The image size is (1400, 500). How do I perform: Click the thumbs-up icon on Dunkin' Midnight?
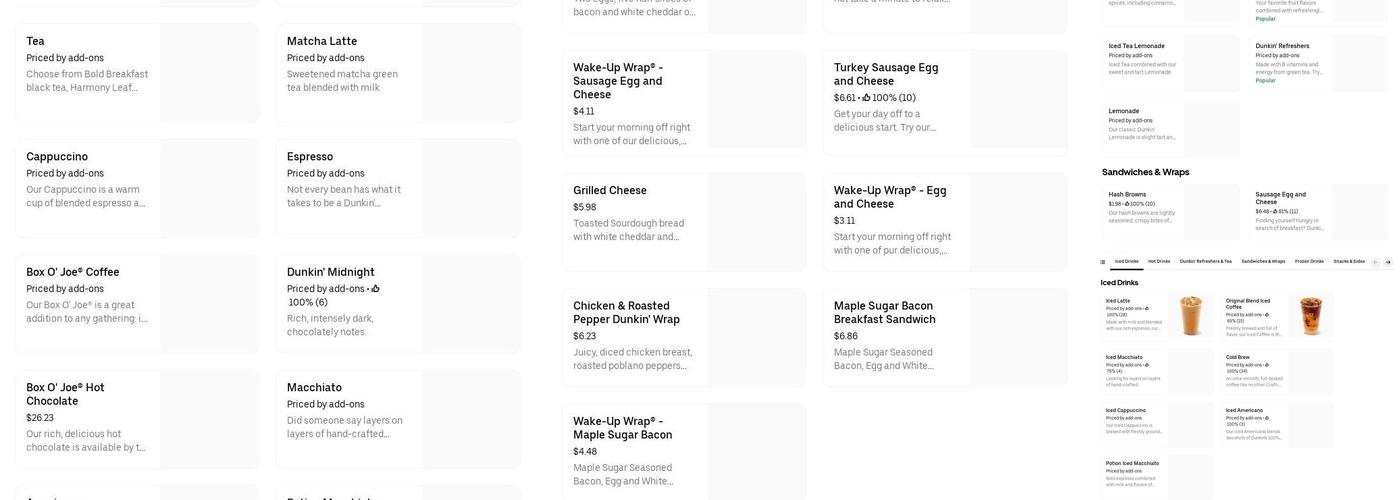coord(375,289)
